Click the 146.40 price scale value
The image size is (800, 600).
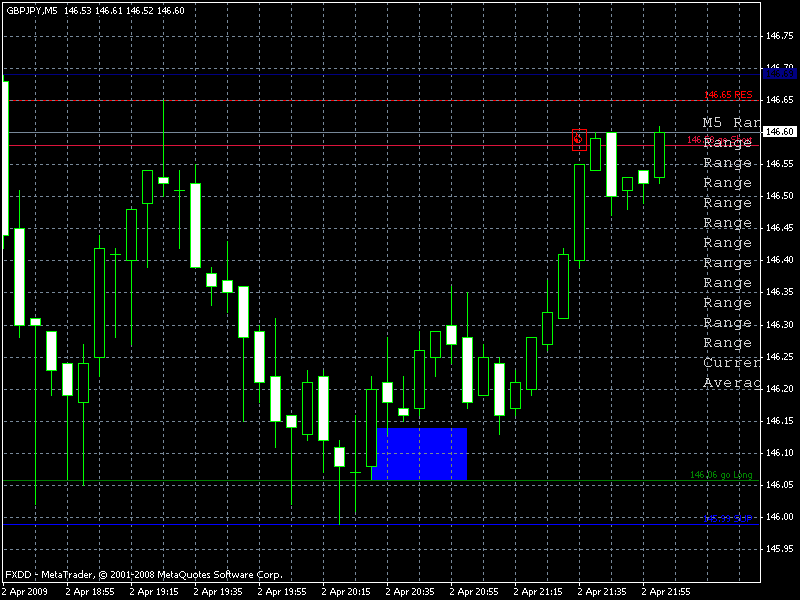click(x=780, y=260)
